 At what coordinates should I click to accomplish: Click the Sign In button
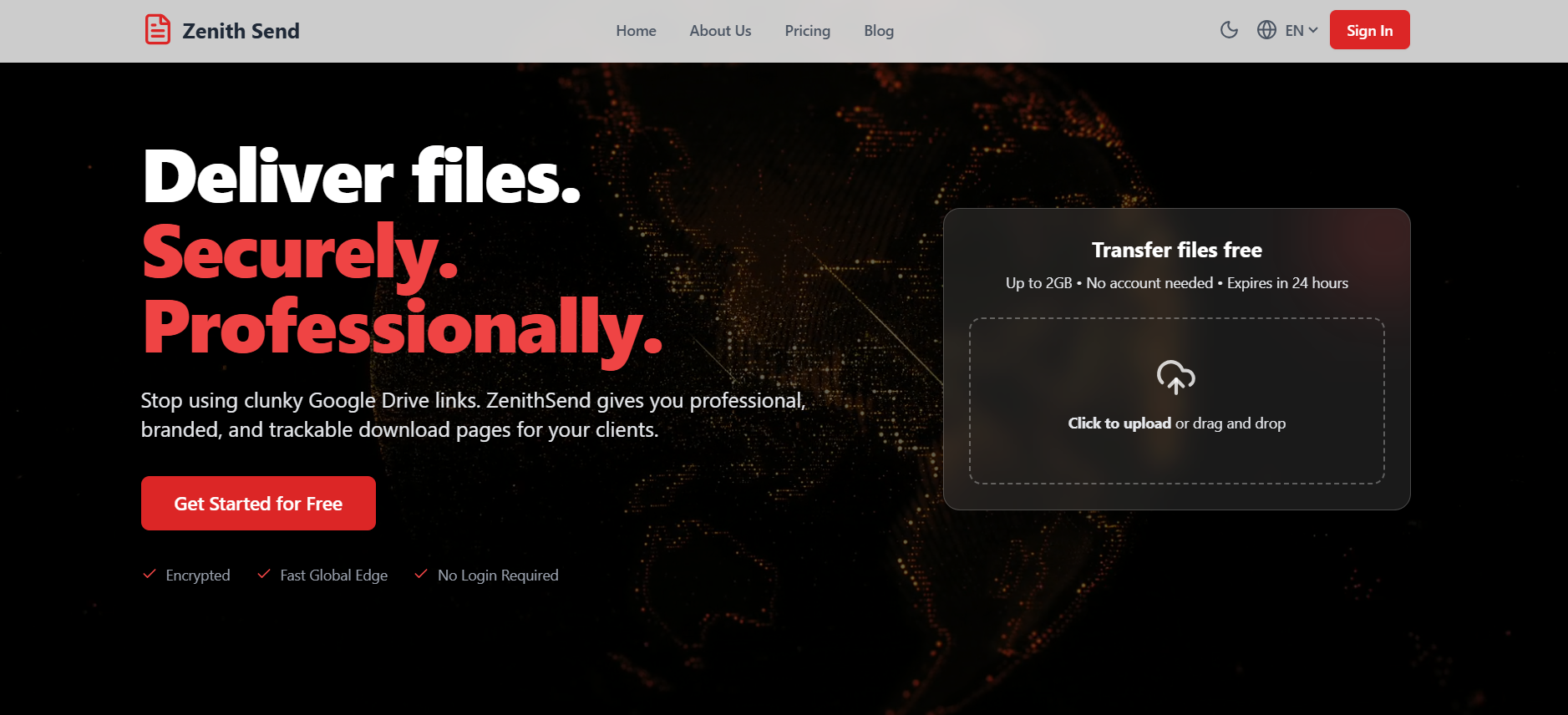tap(1369, 30)
